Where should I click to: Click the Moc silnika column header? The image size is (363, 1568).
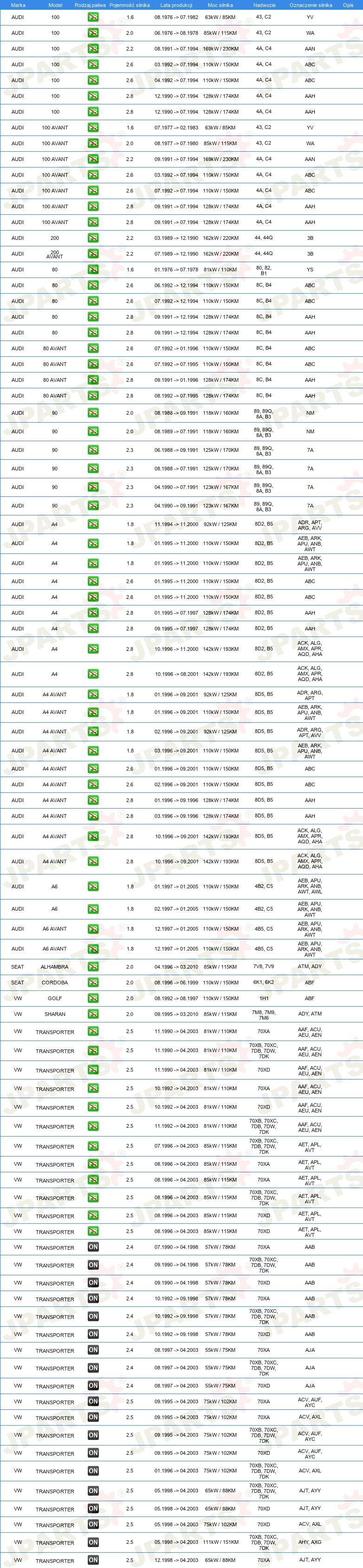click(220, 5)
